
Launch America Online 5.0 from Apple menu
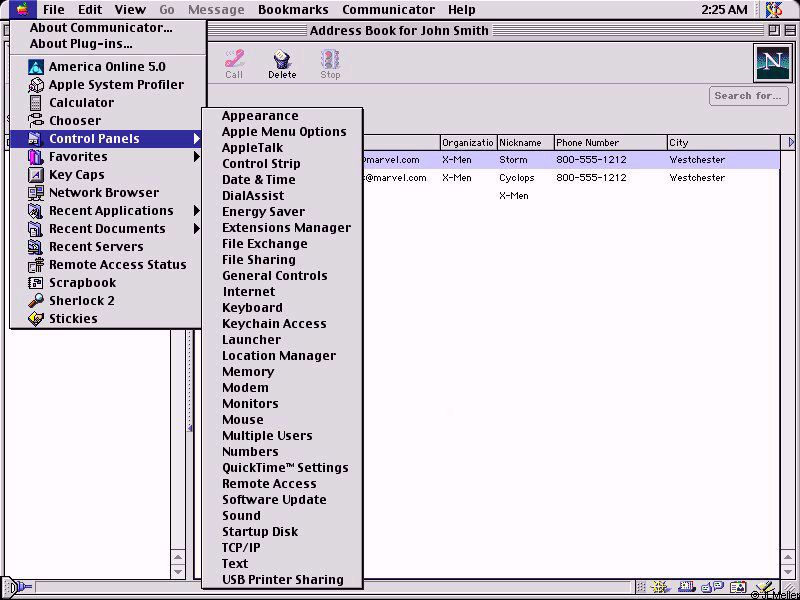(106, 67)
